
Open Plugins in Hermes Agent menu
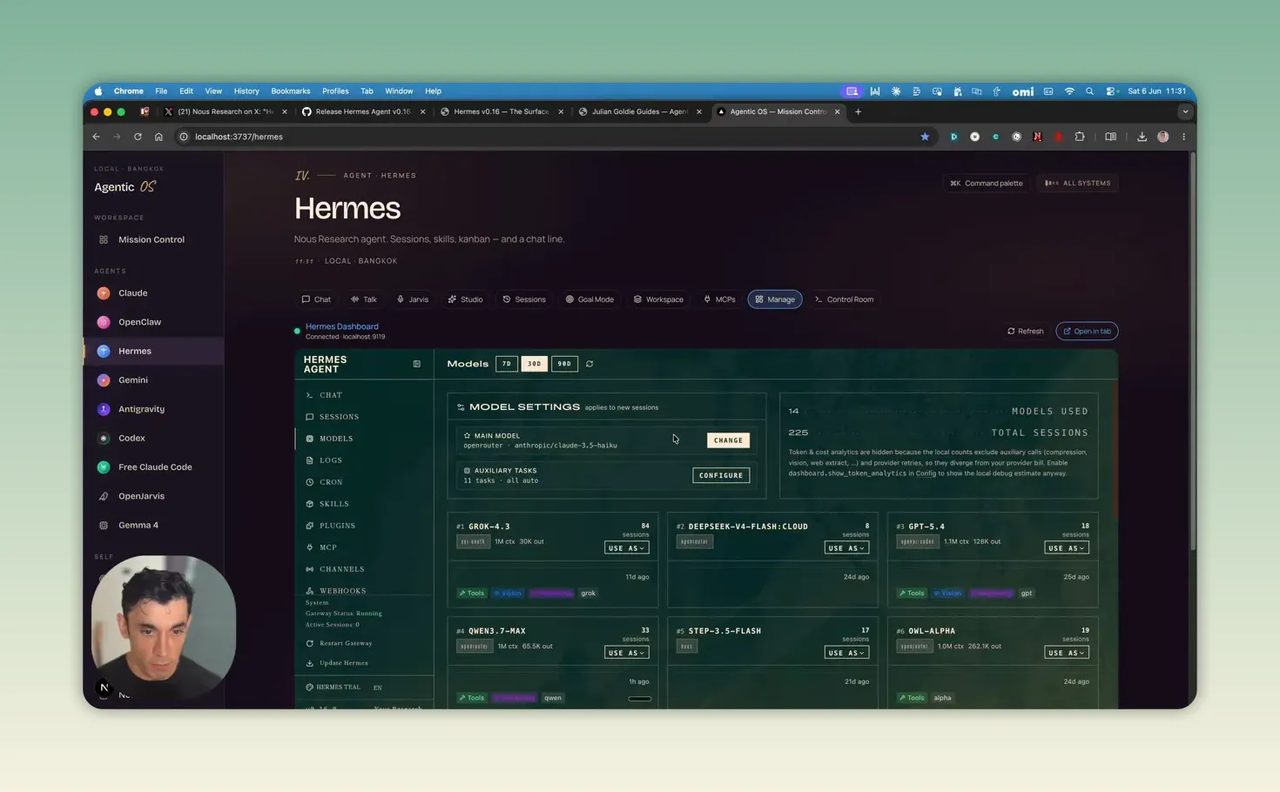tap(337, 526)
